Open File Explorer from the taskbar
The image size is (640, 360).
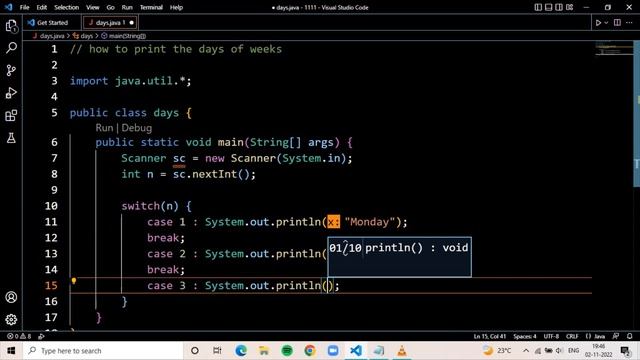264,351
